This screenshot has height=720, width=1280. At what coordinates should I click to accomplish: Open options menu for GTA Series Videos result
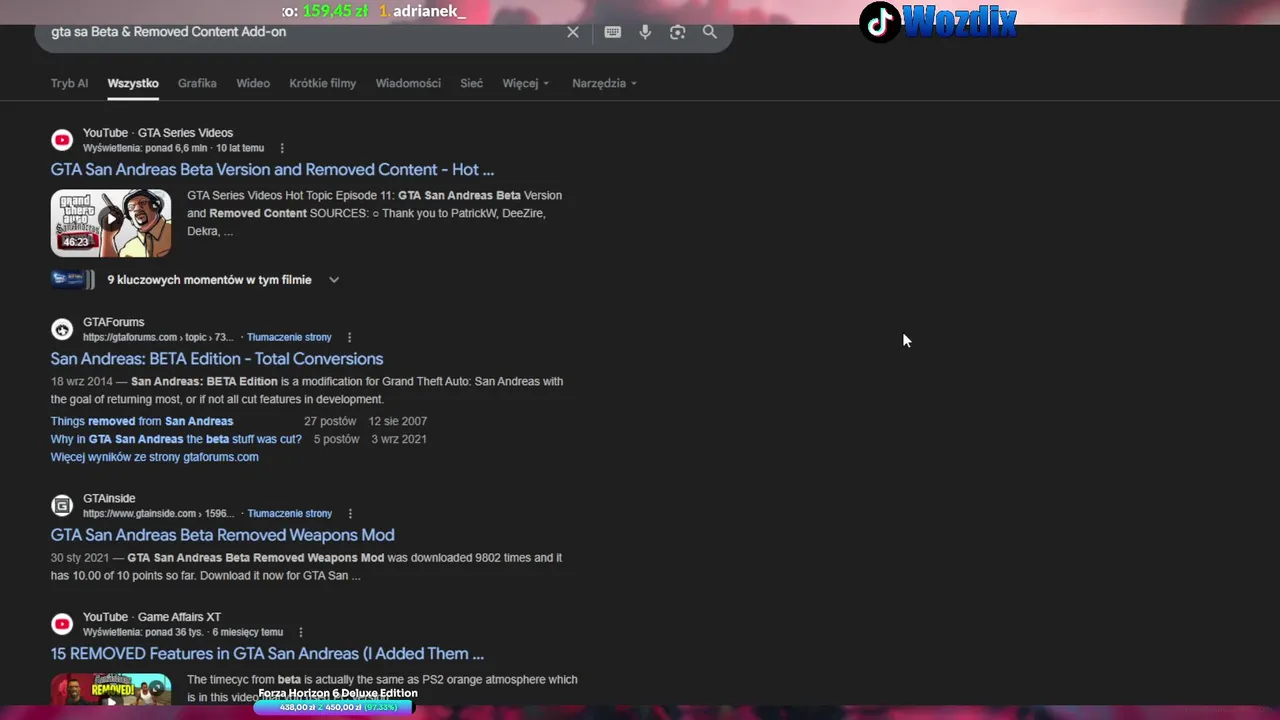282,148
